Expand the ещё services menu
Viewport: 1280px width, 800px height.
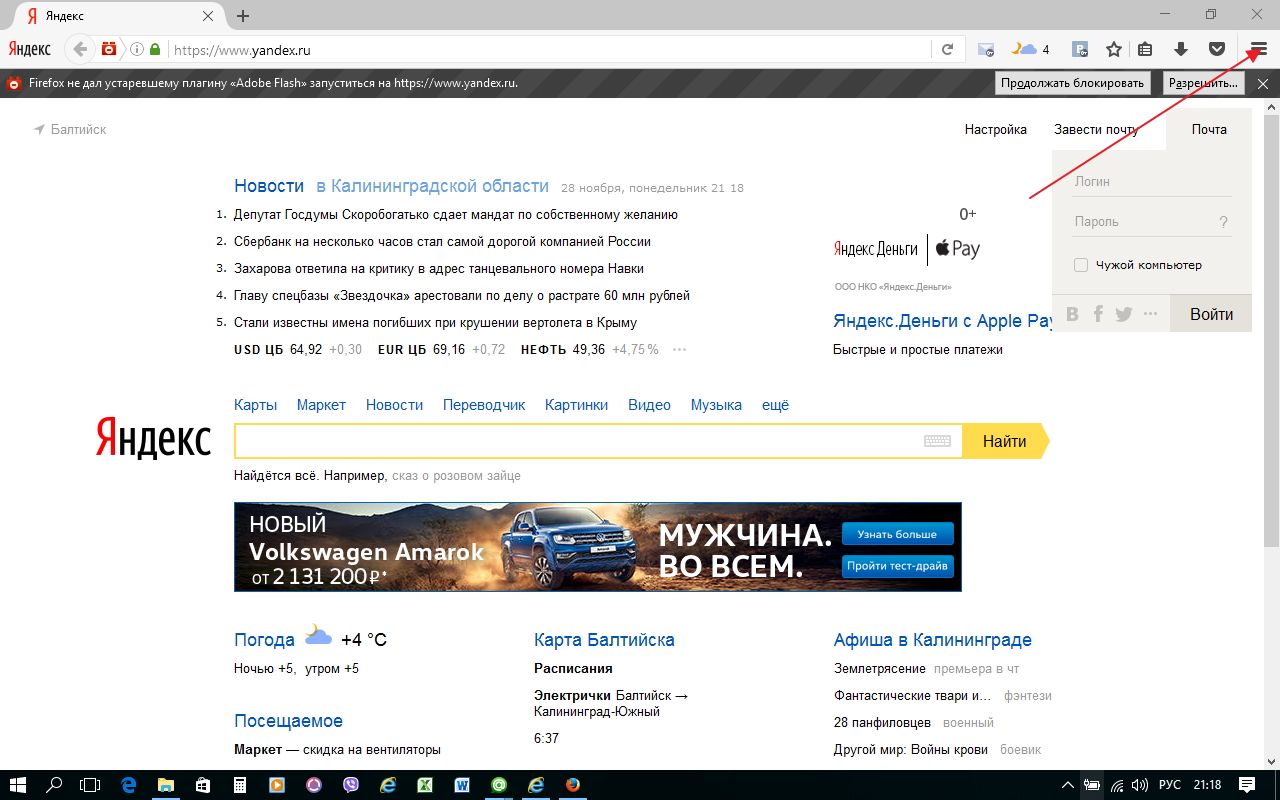(x=775, y=405)
